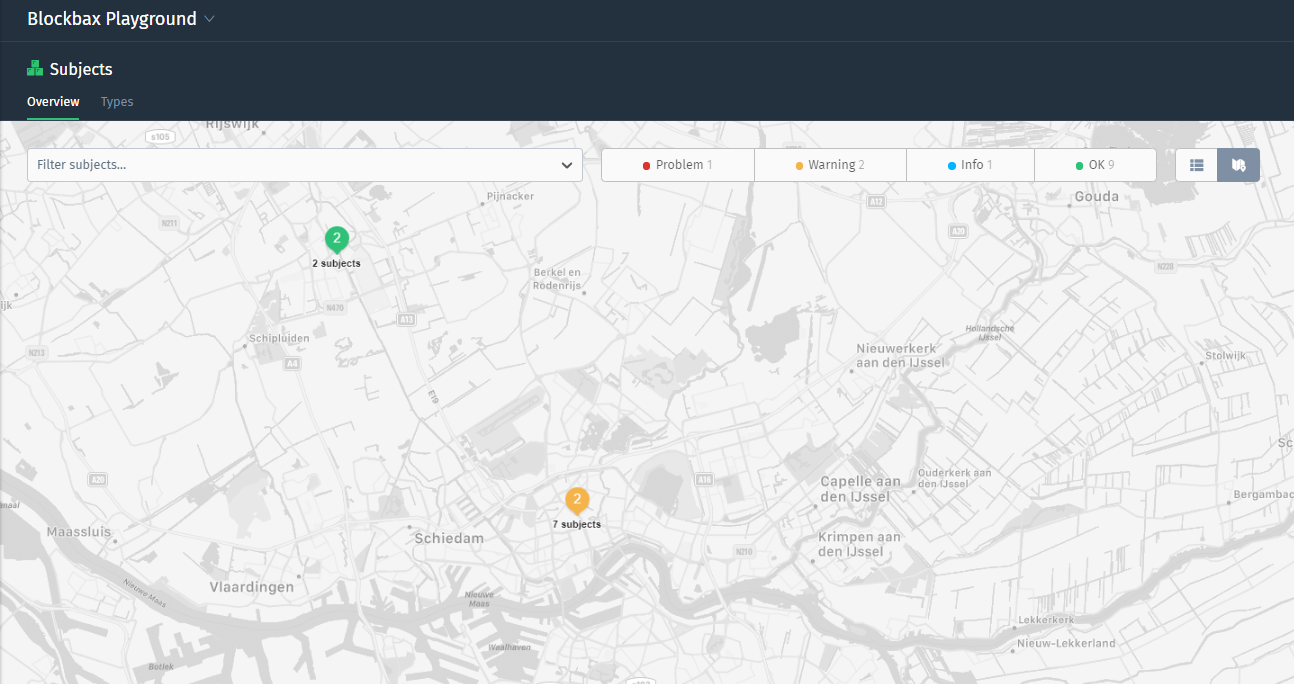The height and width of the screenshot is (684, 1294).
Task: Click the red Problem color dot
Action: click(646, 166)
